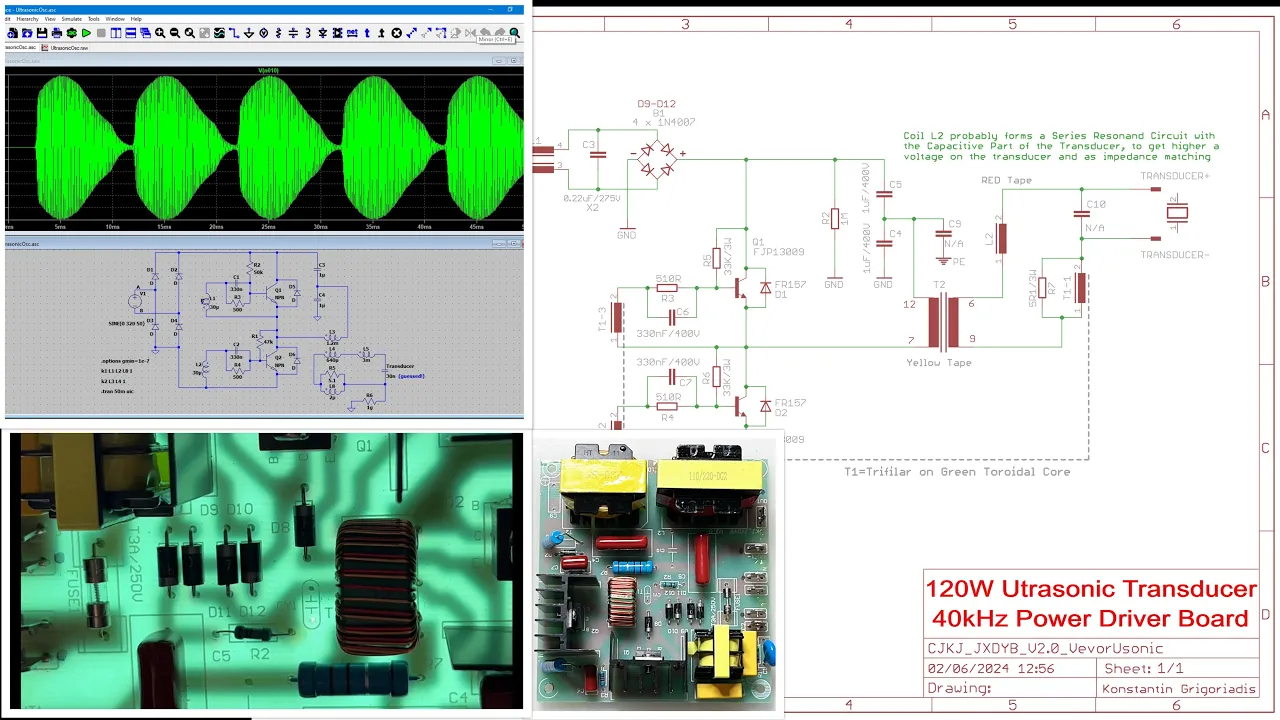Run the simulation with the green play icon
1280x720 pixels.
[x=86, y=33]
